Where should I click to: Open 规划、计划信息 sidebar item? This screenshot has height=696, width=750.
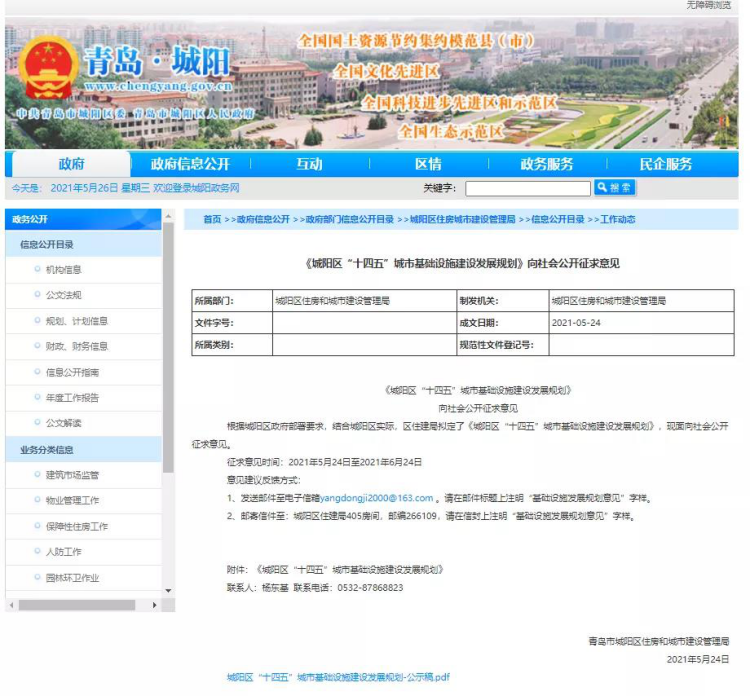pyautogui.click(x=76, y=321)
